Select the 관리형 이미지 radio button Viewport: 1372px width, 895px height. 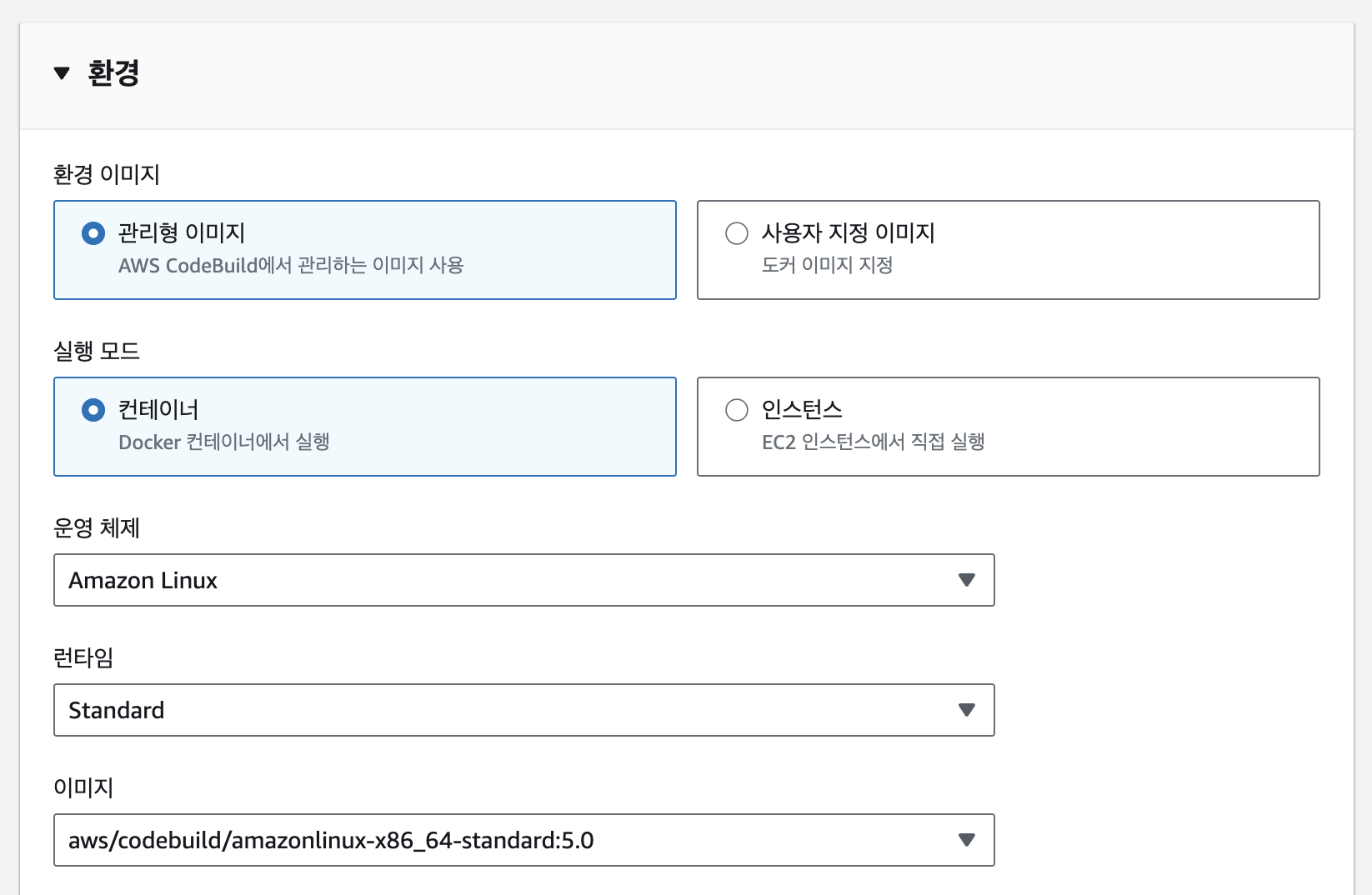[93, 233]
